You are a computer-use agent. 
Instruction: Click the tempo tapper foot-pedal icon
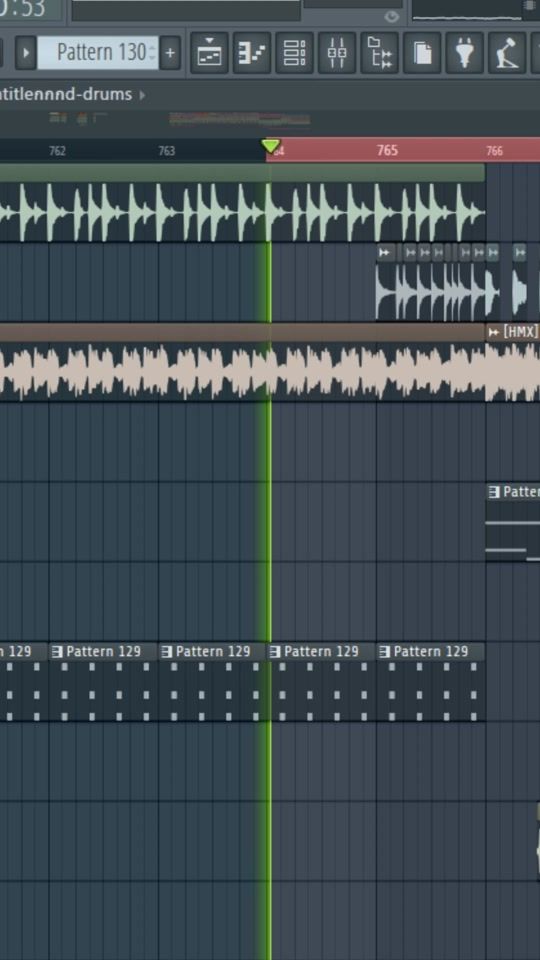pyautogui.click(x=507, y=53)
